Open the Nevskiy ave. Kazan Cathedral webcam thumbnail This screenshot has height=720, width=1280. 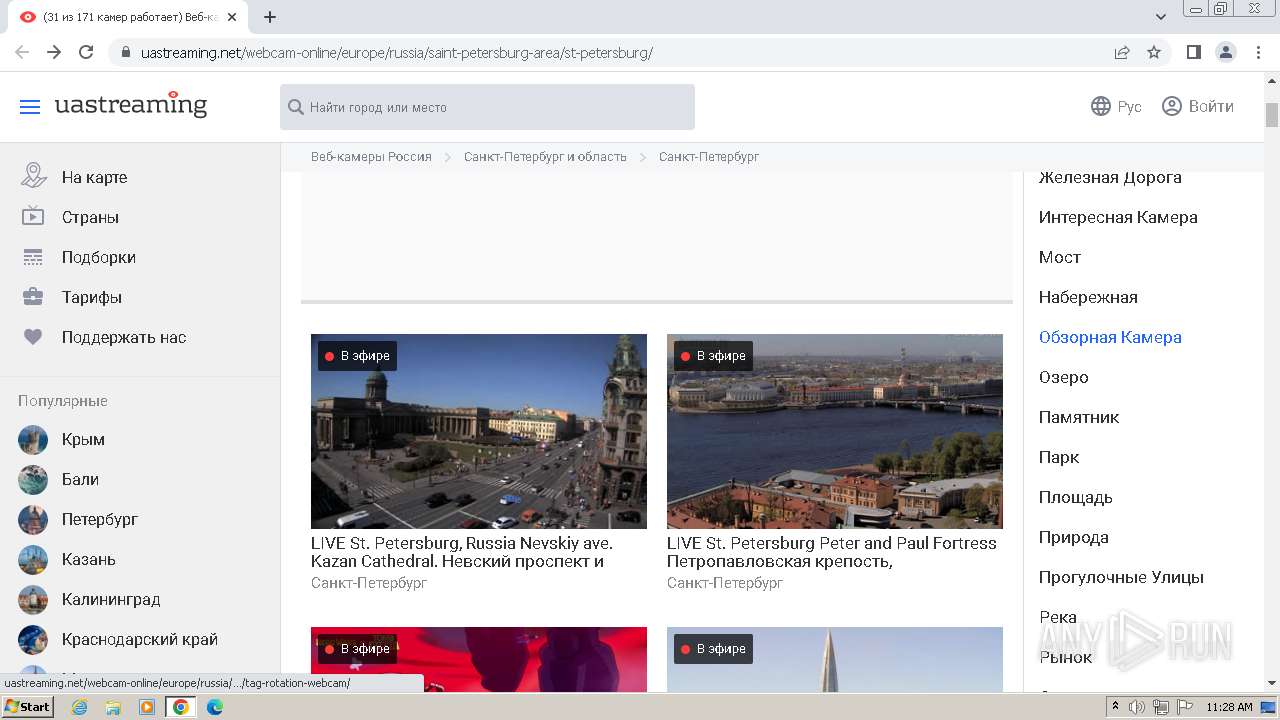tap(479, 431)
